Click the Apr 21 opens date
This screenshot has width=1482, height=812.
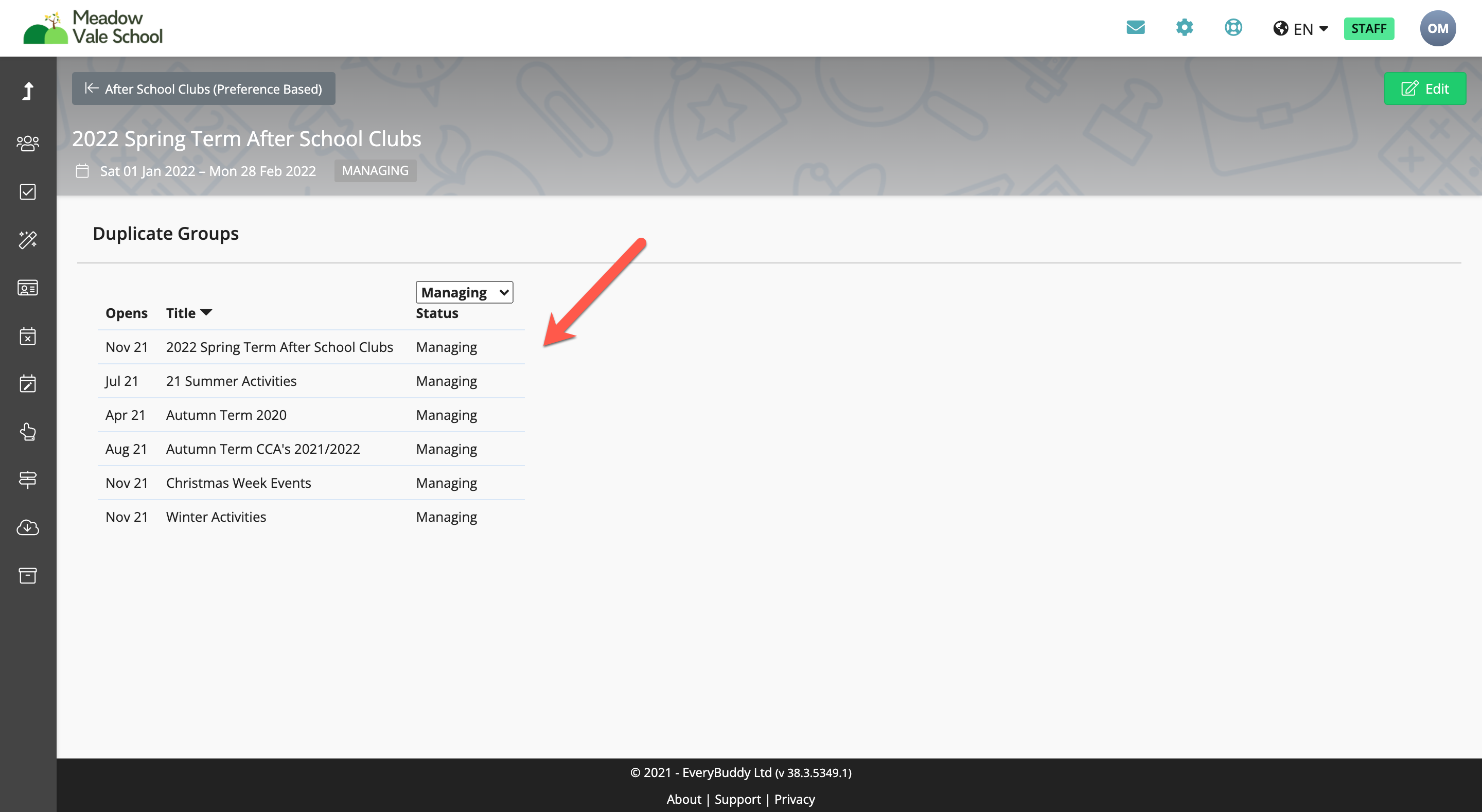pyautogui.click(x=125, y=415)
